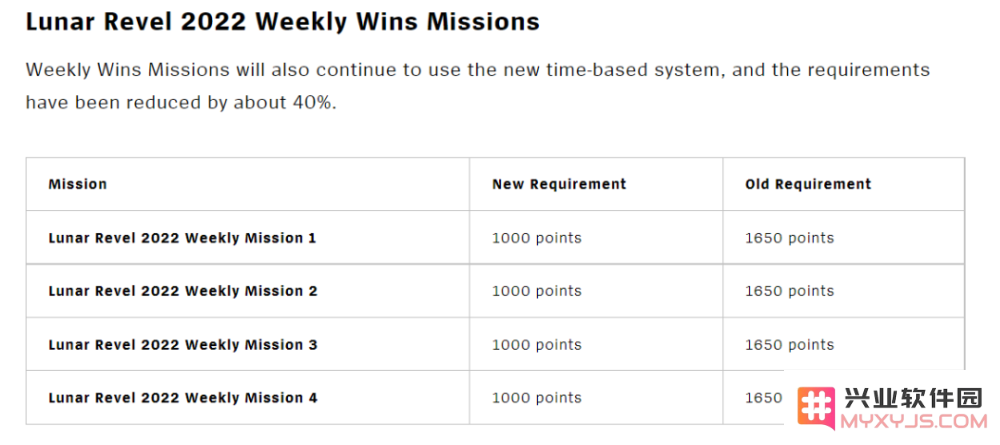
Task: Click the Chinese watermark site name
Action: [913, 398]
